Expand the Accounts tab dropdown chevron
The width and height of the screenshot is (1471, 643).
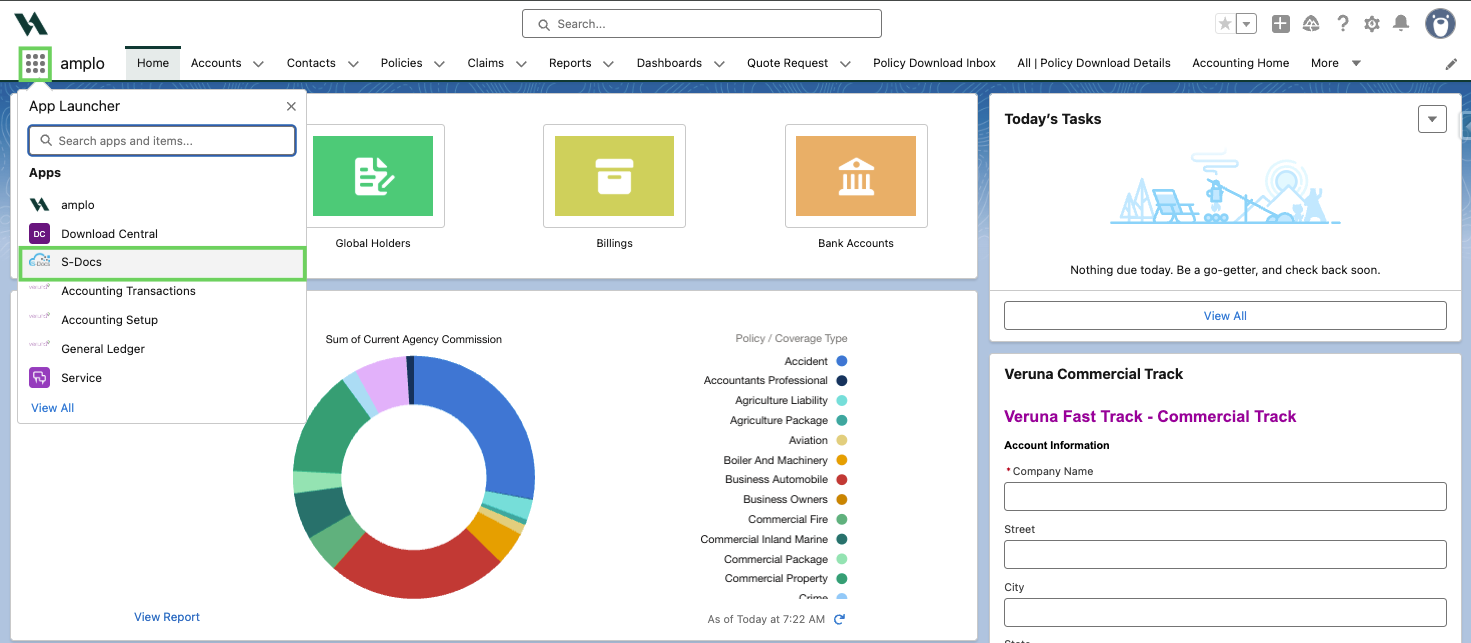(258, 64)
